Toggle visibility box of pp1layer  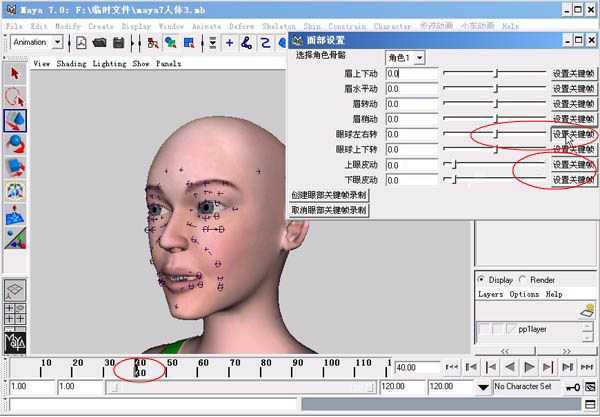coord(484,329)
